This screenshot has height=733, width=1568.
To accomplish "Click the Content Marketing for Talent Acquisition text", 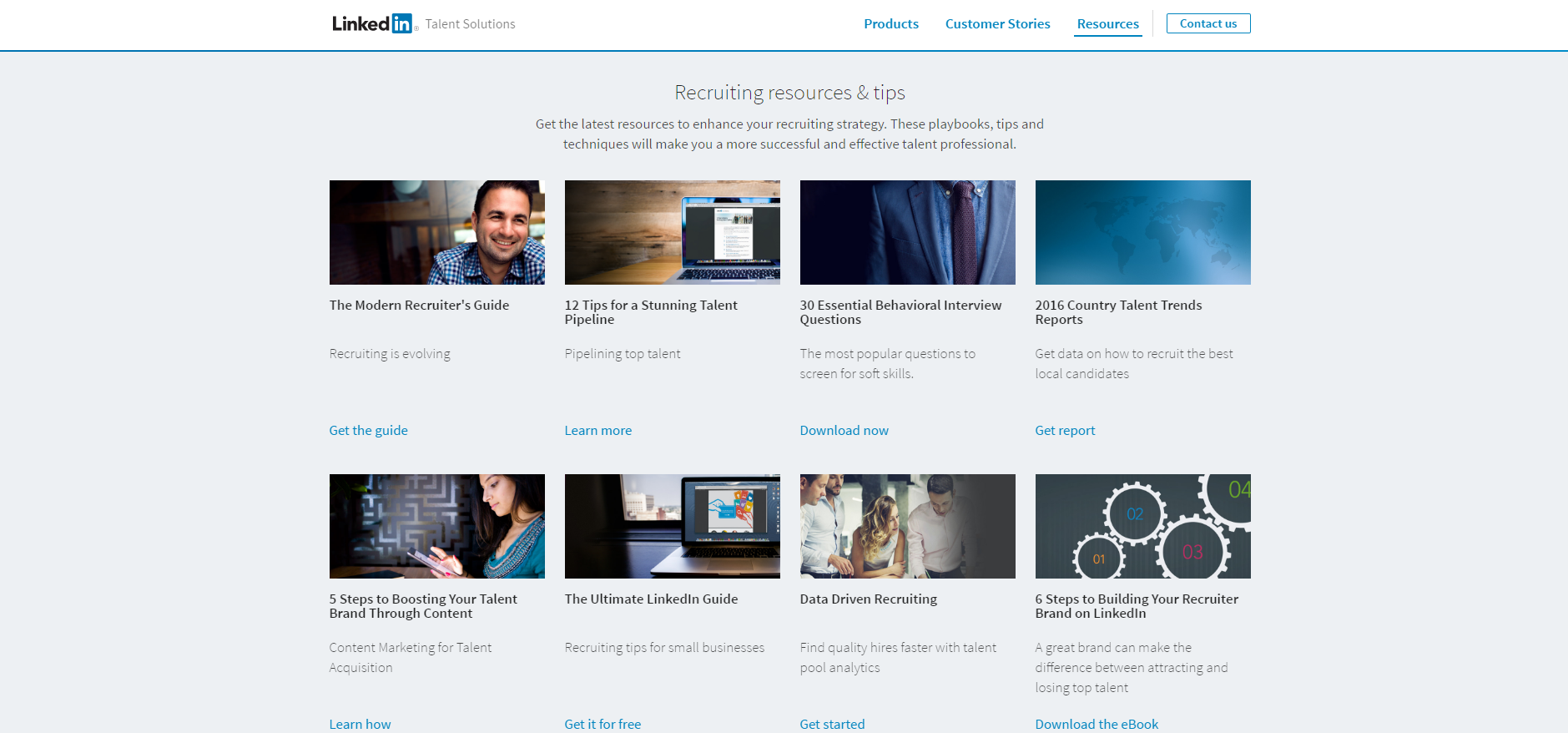I will [x=411, y=658].
